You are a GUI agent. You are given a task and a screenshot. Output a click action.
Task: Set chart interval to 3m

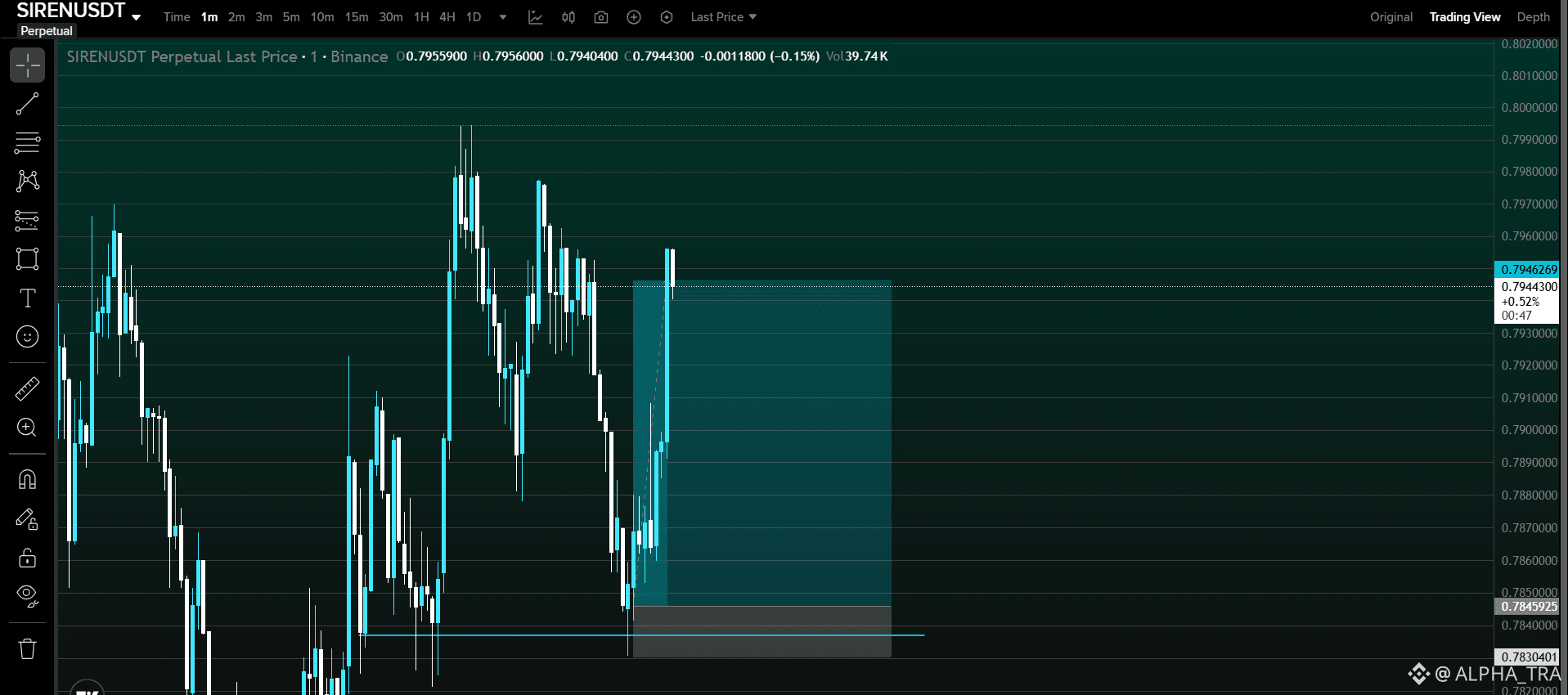(263, 17)
